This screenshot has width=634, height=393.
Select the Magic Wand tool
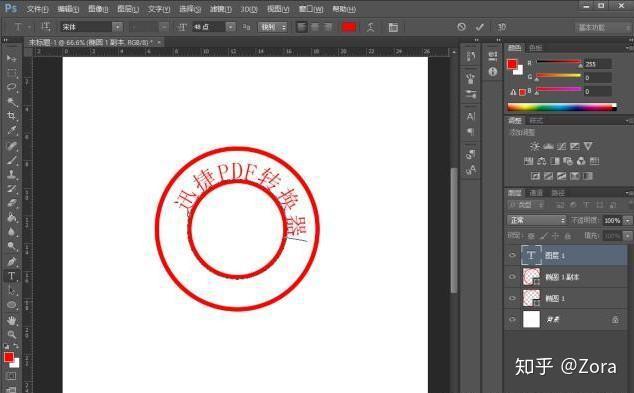pos(11,101)
